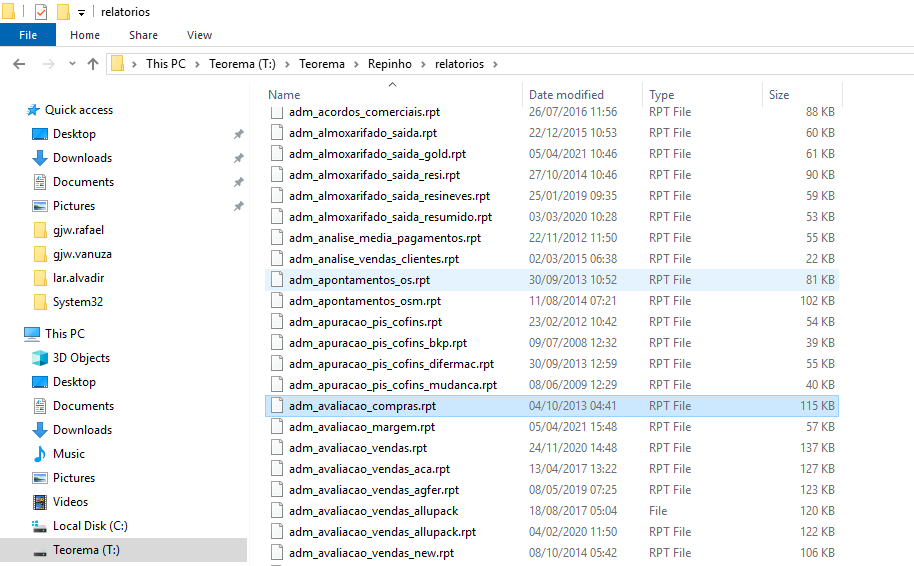Open Customize Quick Access Toolbar dropdown
The width and height of the screenshot is (914, 566).
point(82,12)
